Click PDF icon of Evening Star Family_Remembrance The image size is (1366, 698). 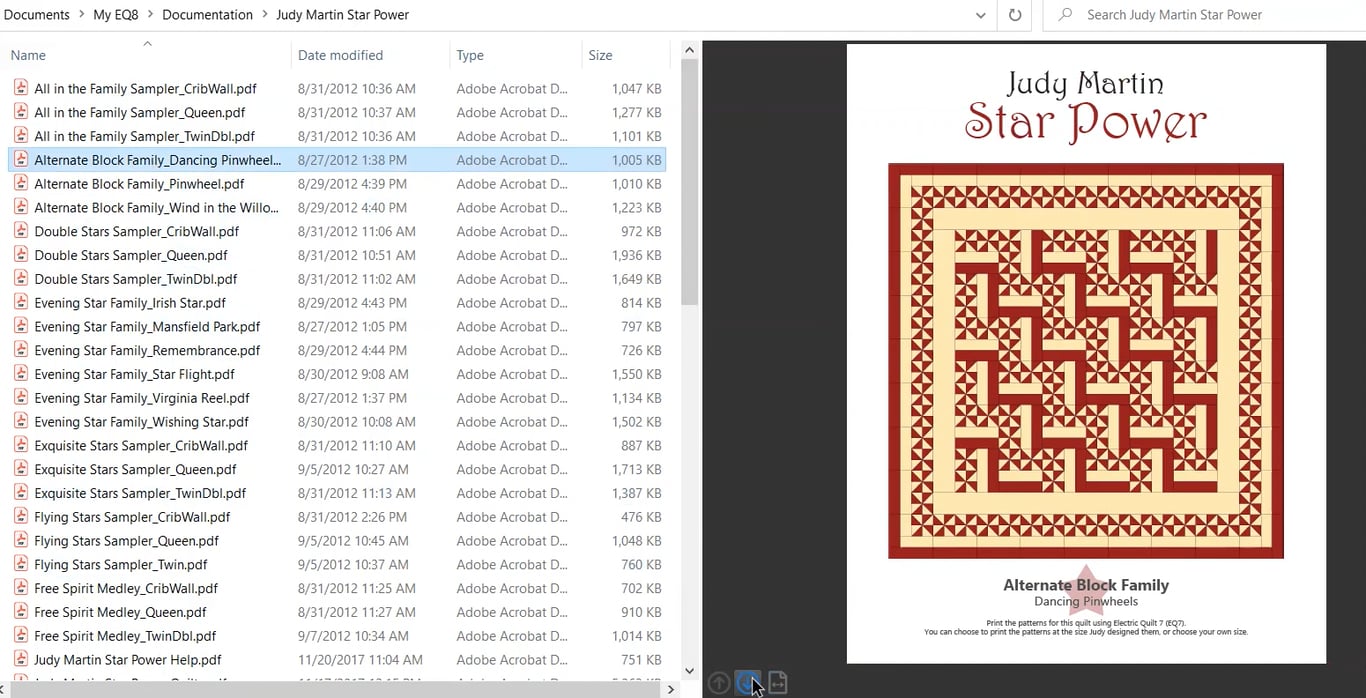[21, 350]
